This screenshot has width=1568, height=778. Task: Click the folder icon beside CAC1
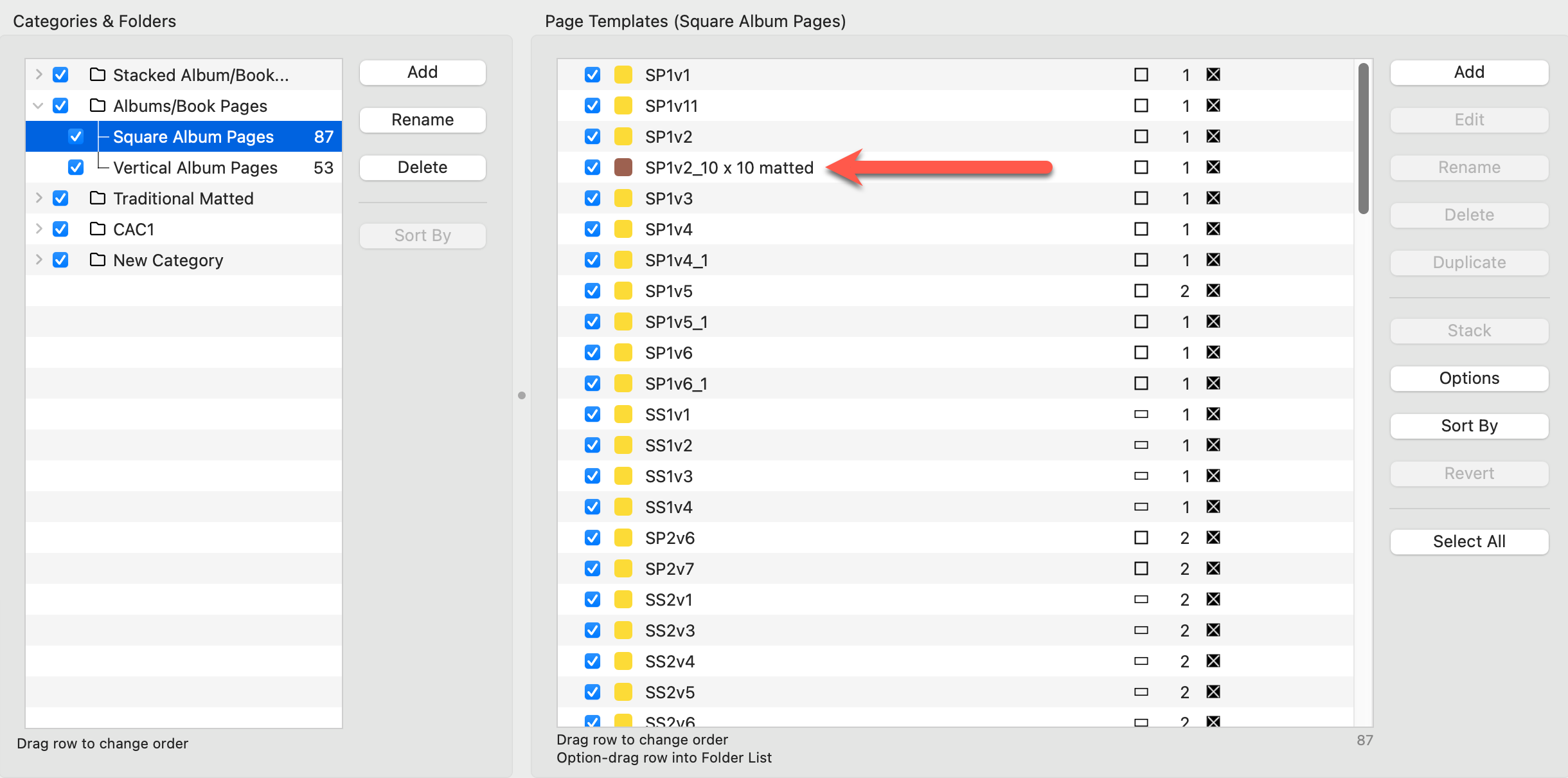coord(98,229)
